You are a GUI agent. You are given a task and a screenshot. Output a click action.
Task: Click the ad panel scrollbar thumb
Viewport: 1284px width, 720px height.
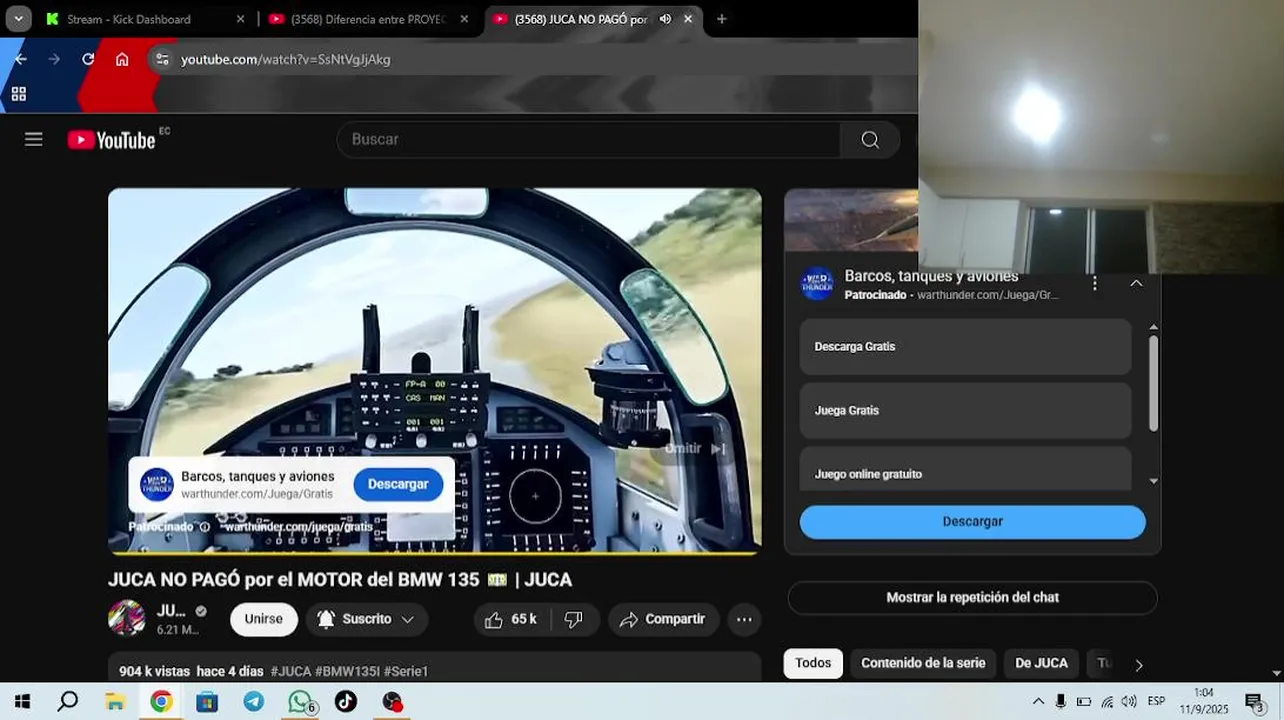click(x=1153, y=383)
